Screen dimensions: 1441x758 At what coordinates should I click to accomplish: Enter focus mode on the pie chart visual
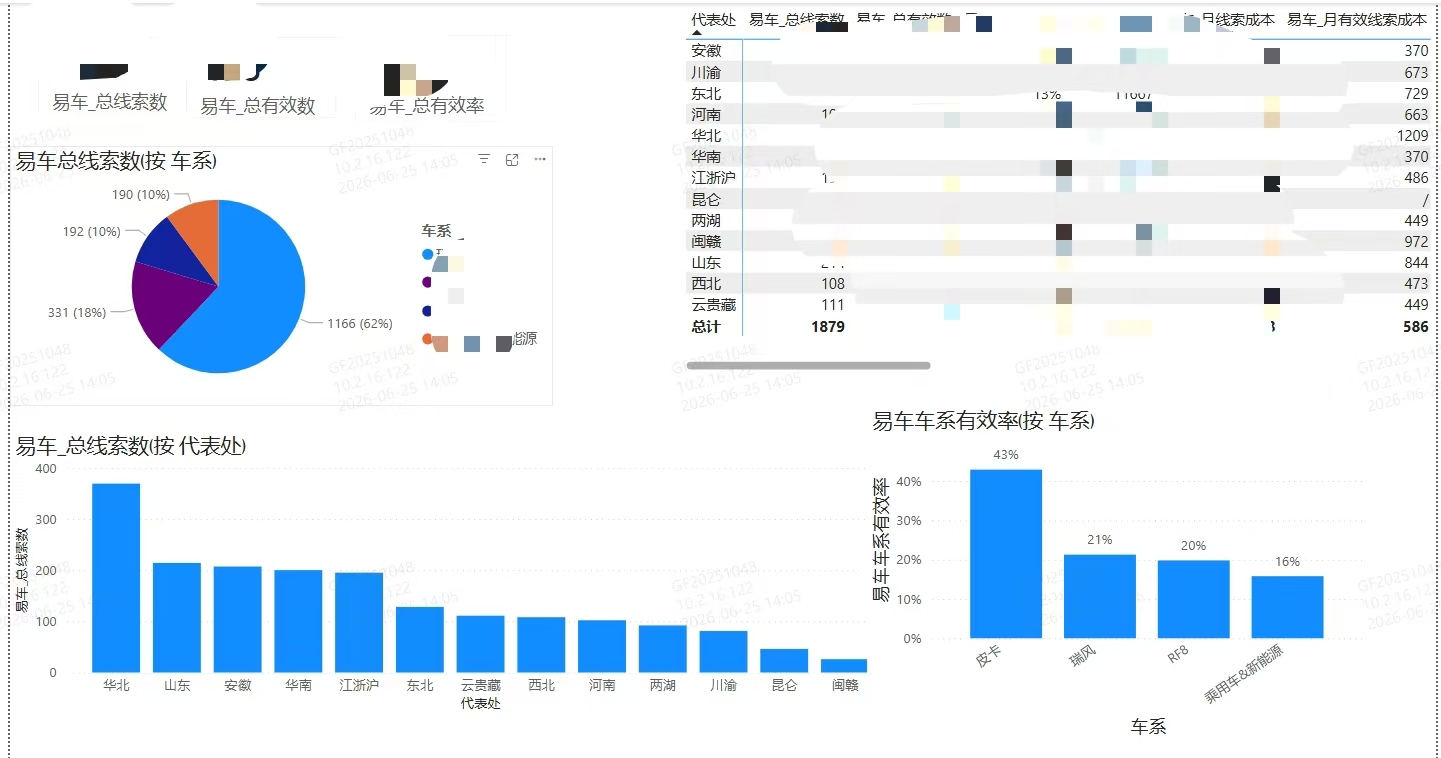[512, 159]
